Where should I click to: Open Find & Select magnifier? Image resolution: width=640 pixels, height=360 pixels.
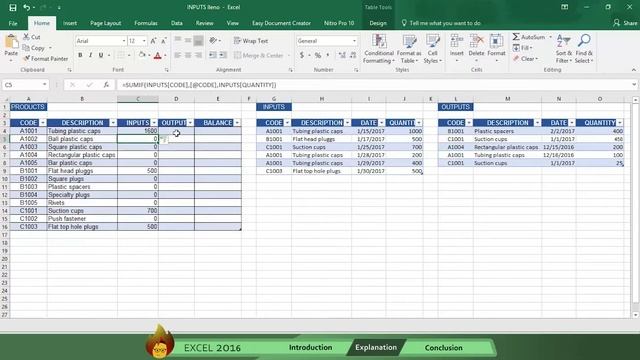coord(584,49)
